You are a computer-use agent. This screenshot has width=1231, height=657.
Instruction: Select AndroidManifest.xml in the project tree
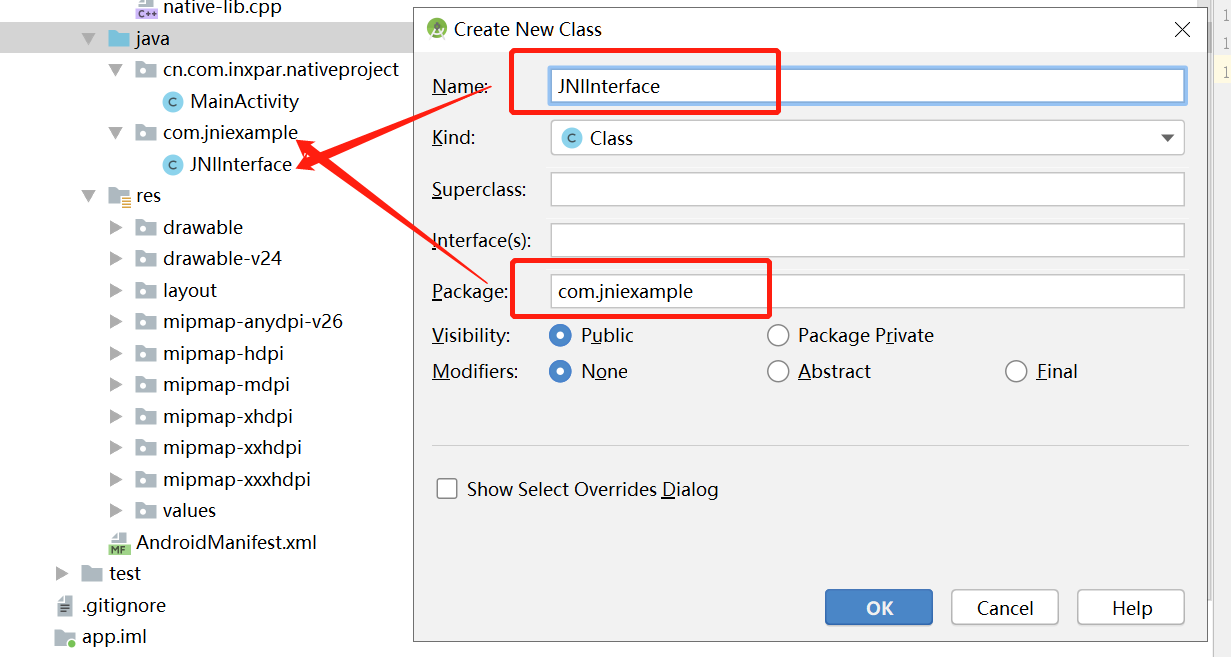(x=226, y=543)
